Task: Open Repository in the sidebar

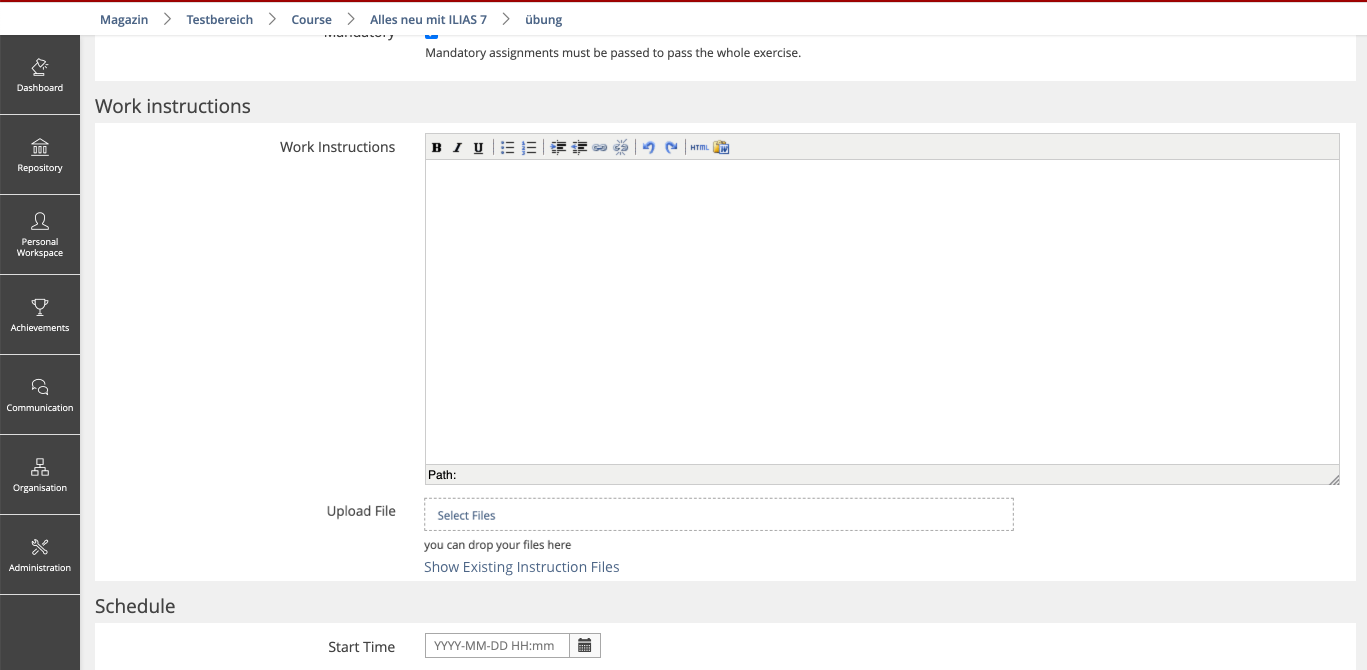Action: point(40,155)
